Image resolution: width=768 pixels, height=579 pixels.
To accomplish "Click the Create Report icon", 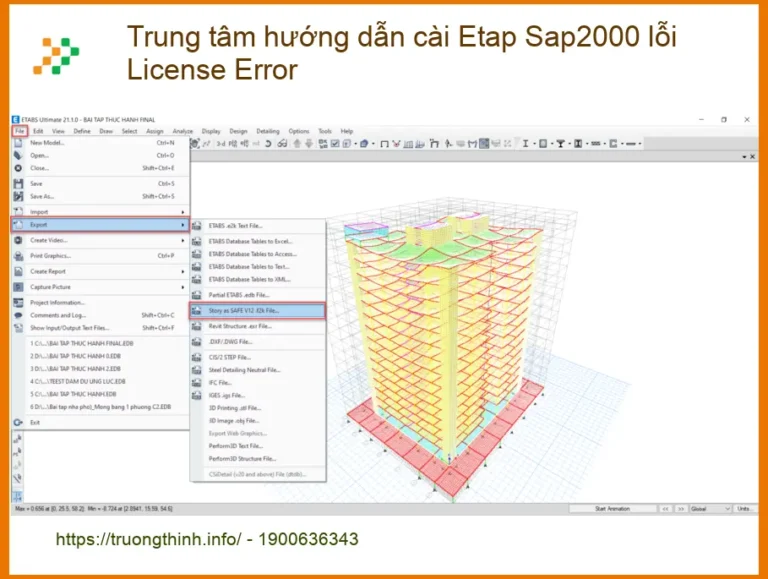I will coord(18,271).
